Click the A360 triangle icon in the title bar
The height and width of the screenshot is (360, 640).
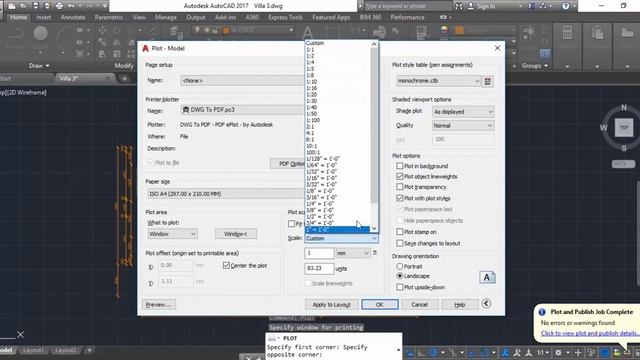(x=543, y=6)
